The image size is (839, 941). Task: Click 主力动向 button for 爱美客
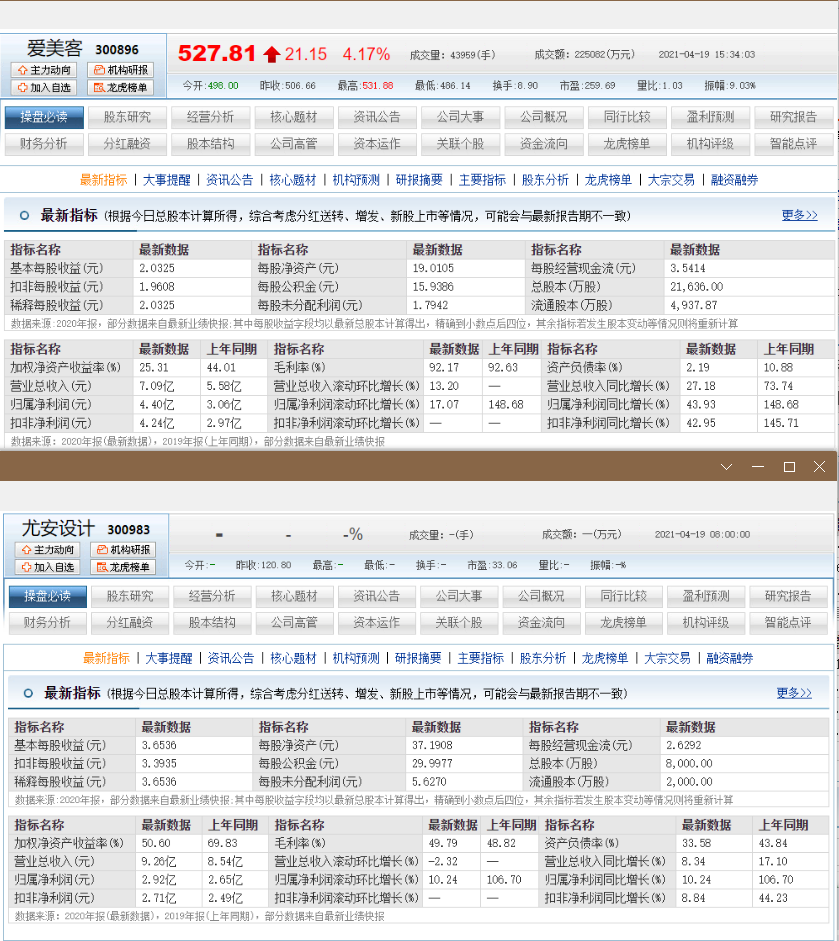click(x=44, y=70)
